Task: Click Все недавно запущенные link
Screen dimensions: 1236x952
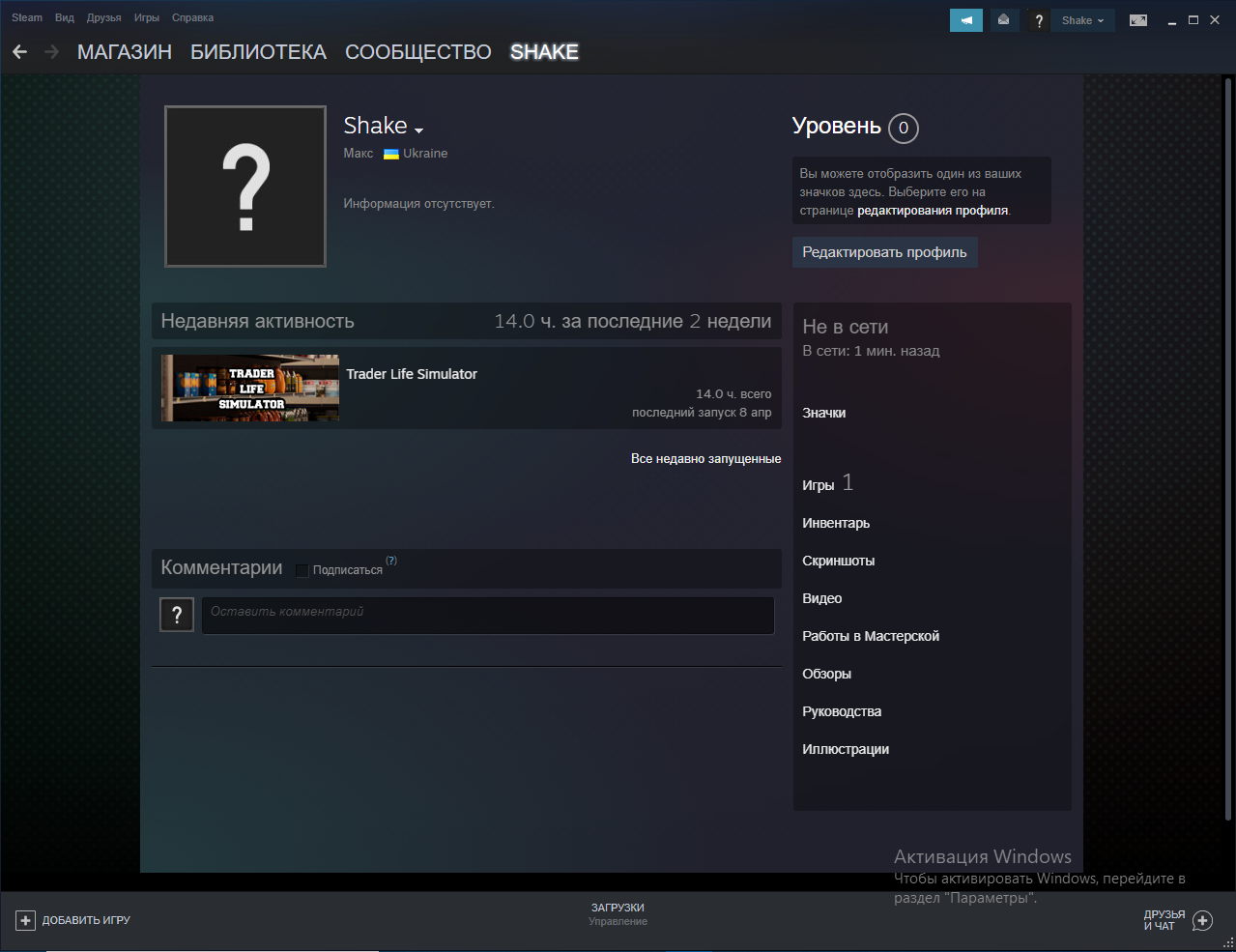Action: (x=705, y=458)
